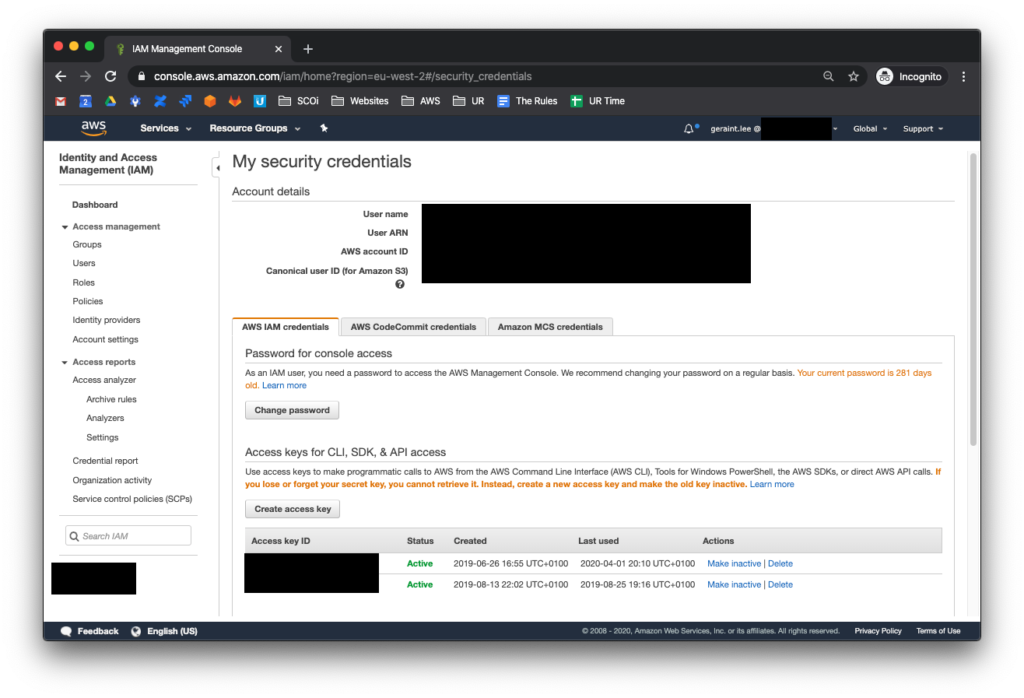Open the orange hexagon bookmark icon
The image size is (1024, 698).
[x=210, y=101]
